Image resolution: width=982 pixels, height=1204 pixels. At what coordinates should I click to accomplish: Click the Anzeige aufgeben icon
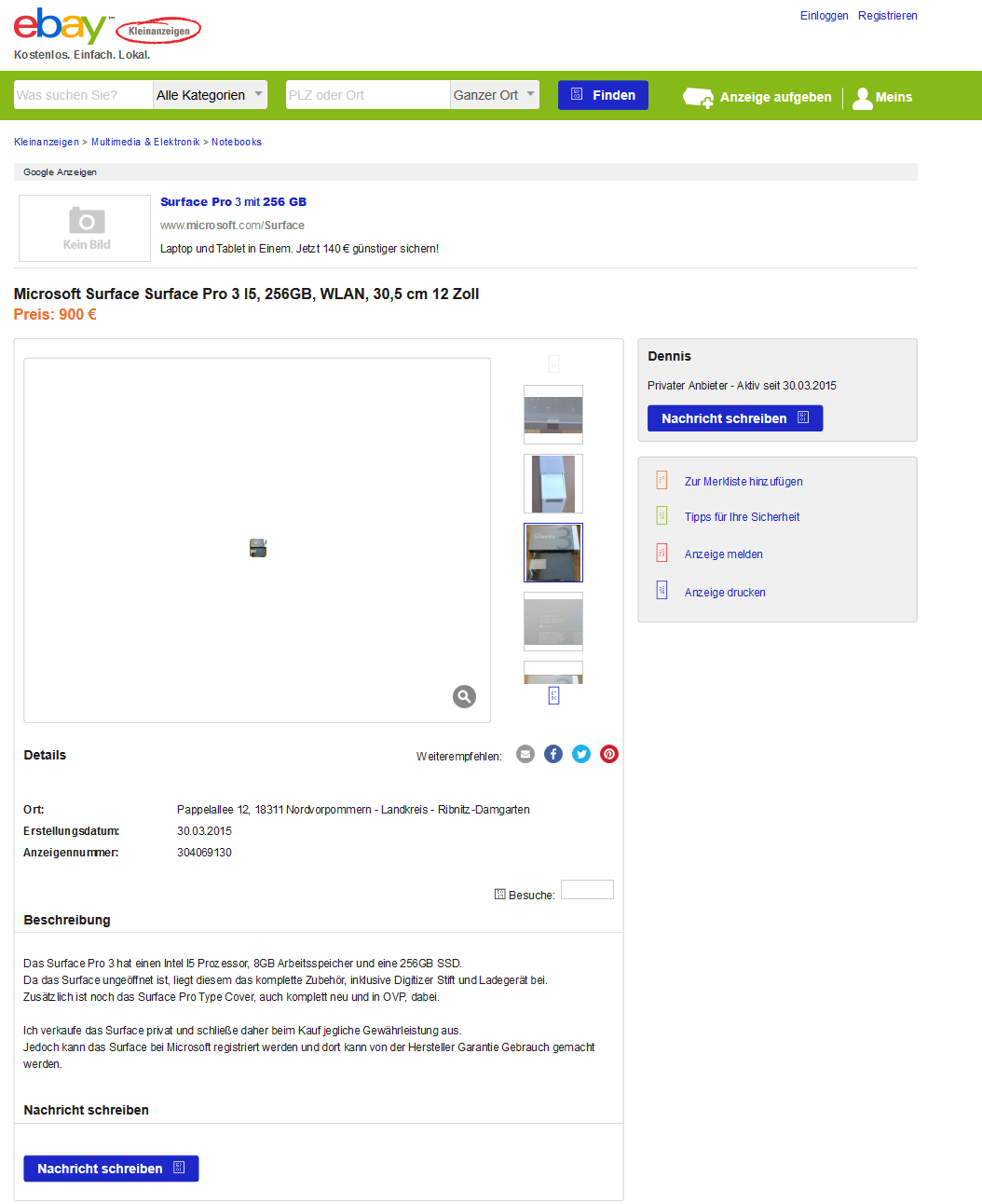pos(698,97)
